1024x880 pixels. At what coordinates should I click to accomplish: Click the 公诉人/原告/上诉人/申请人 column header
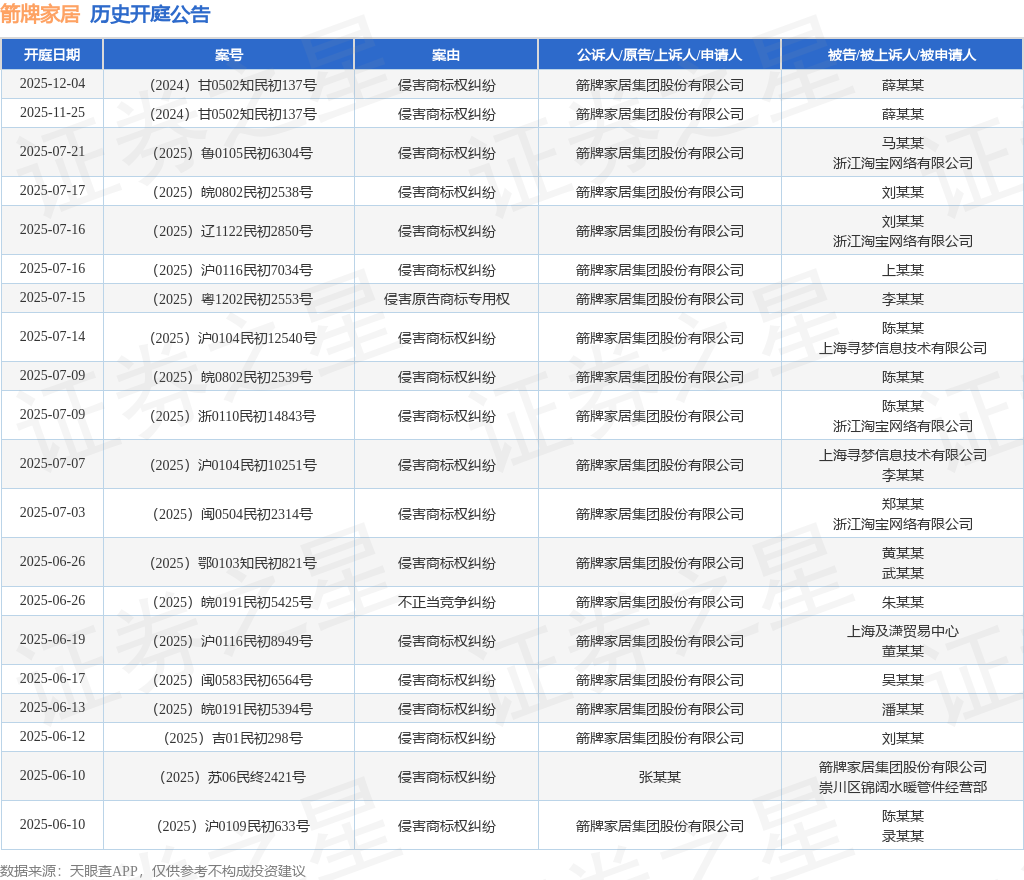(660, 55)
